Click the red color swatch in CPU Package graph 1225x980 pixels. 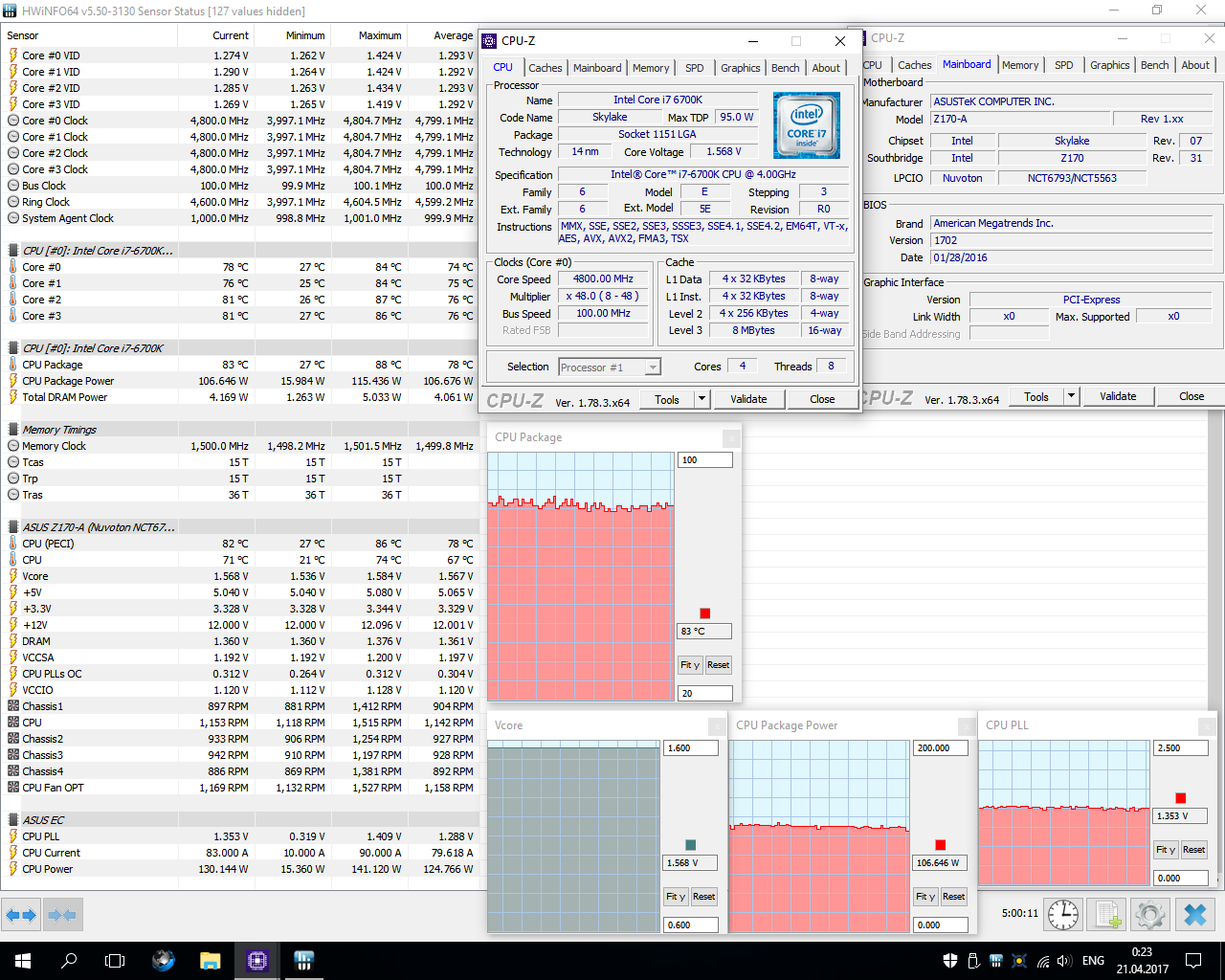click(705, 613)
